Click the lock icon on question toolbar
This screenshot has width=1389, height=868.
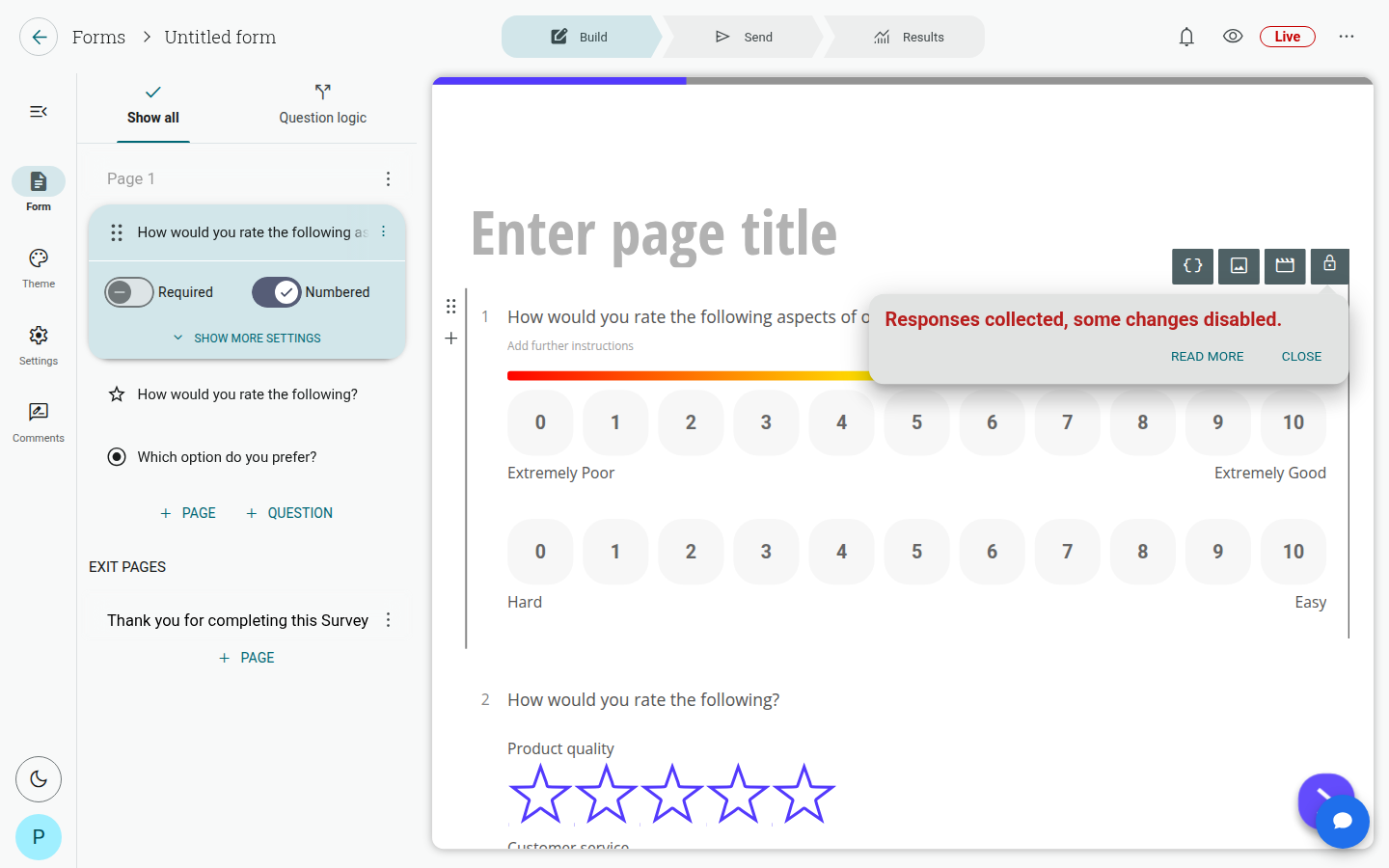click(1329, 265)
